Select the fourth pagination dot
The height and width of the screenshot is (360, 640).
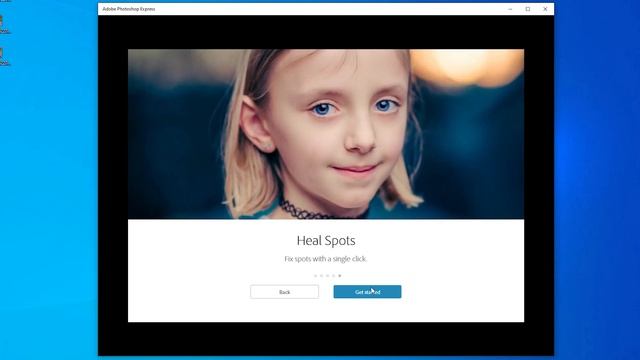pos(333,276)
